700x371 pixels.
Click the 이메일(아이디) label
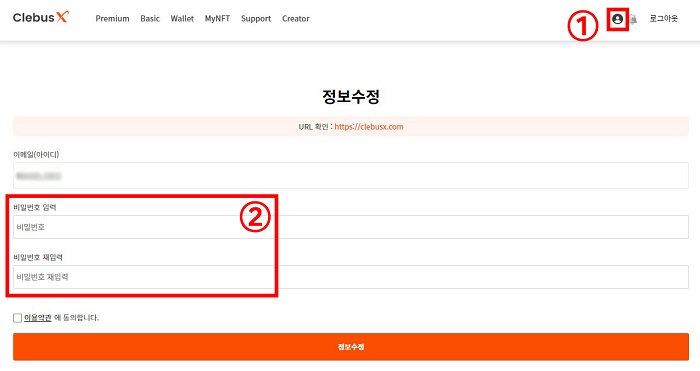pos(36,154)
